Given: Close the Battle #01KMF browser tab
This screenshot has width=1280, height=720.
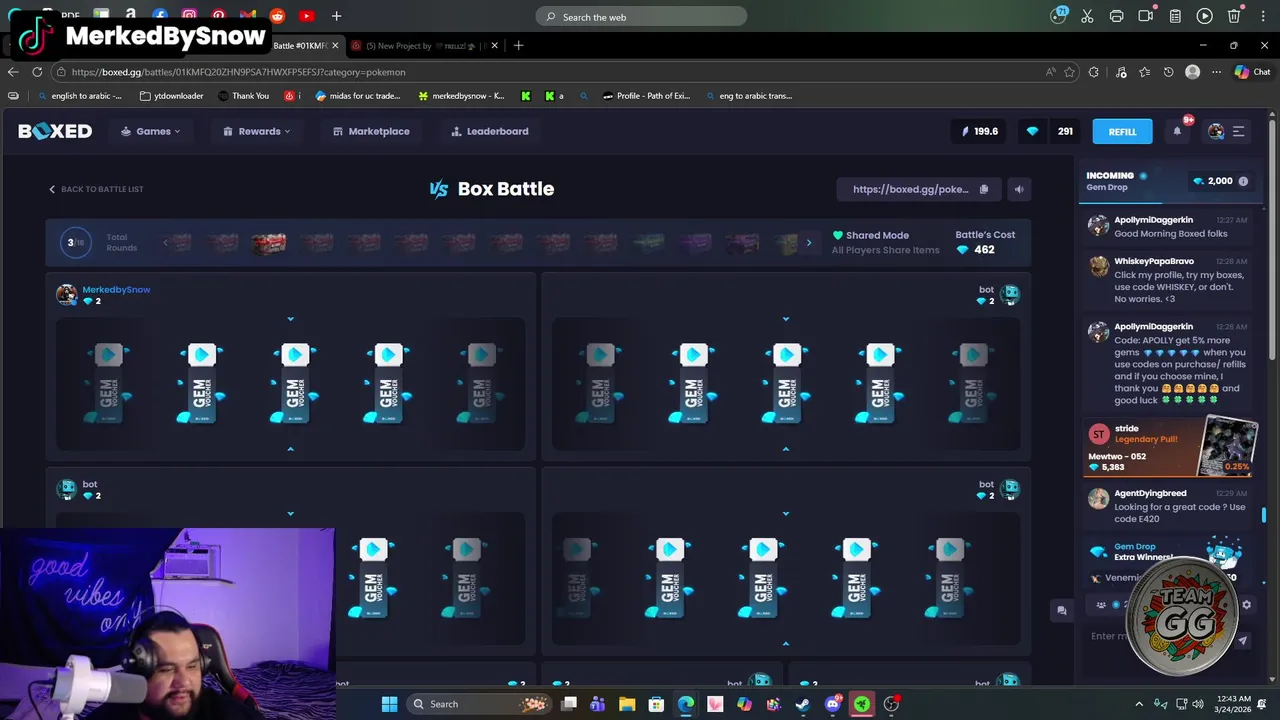Looking at the screenshot, I should 335,45.
